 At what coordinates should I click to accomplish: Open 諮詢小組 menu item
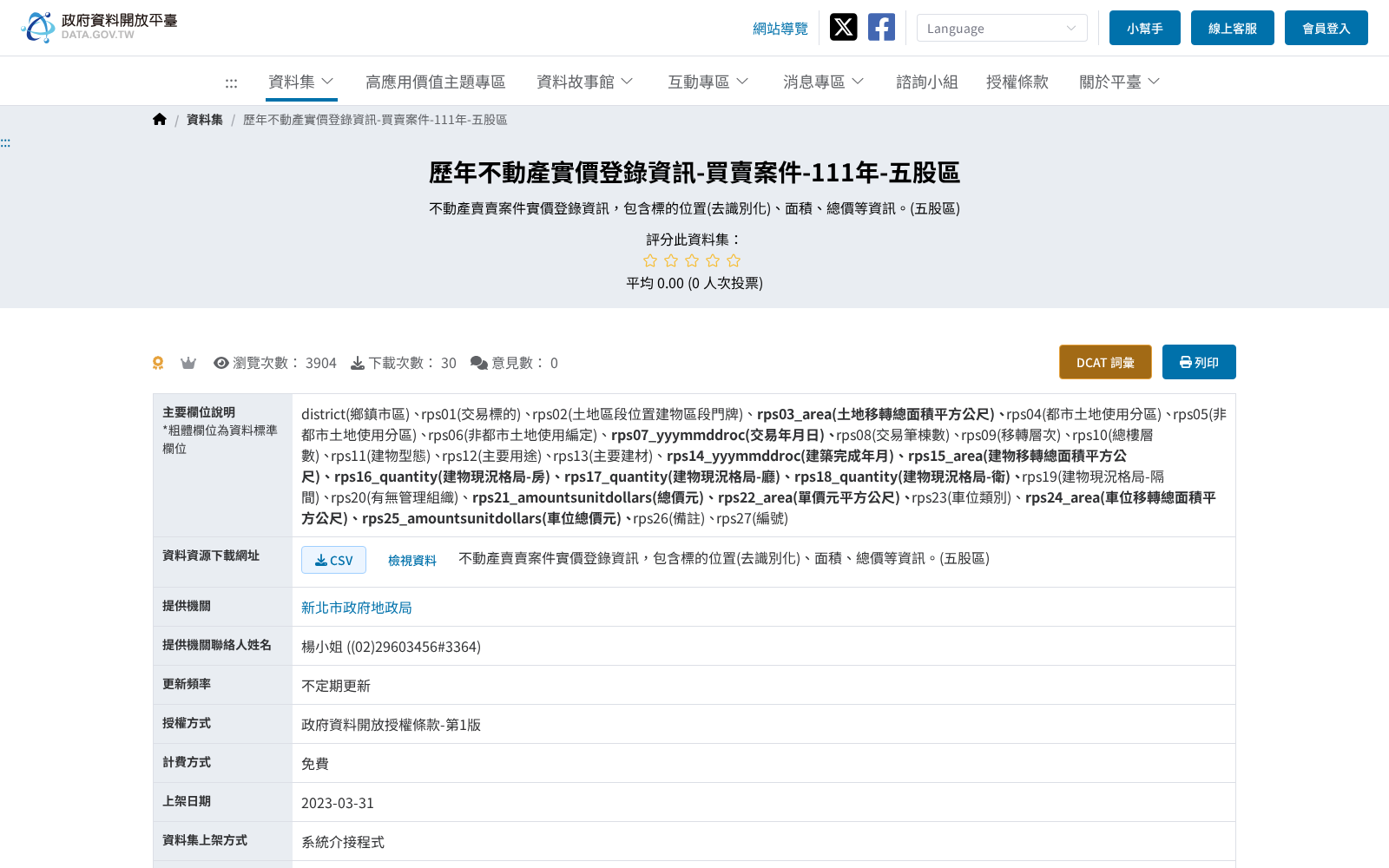point(927,82)
